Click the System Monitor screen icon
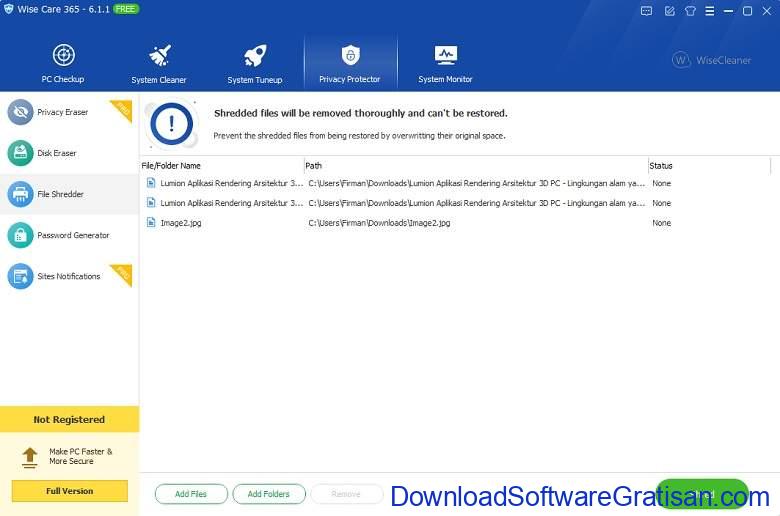This screenshot has width=780, height=516. tap(446, 55)
